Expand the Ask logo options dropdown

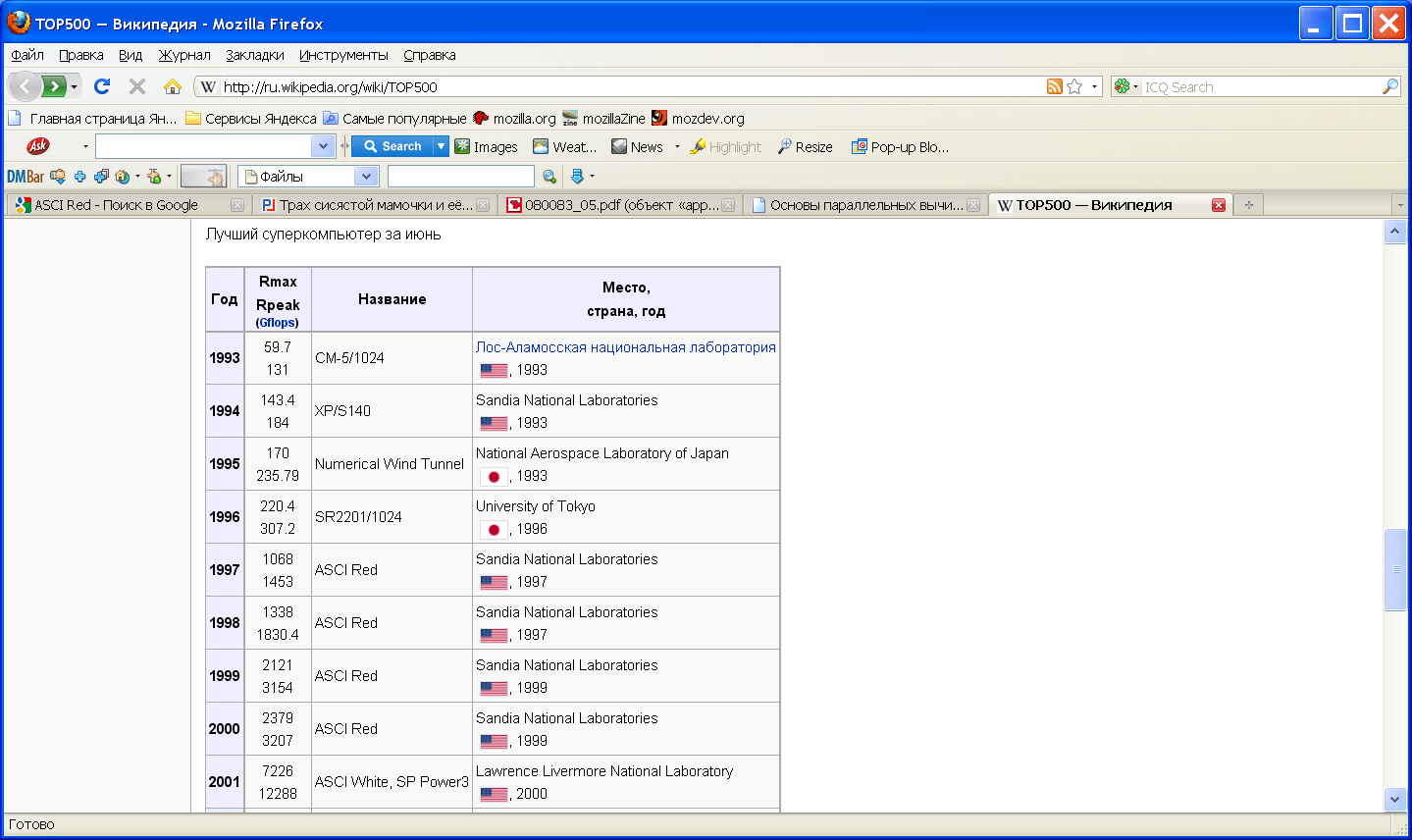tap(85, 147)
